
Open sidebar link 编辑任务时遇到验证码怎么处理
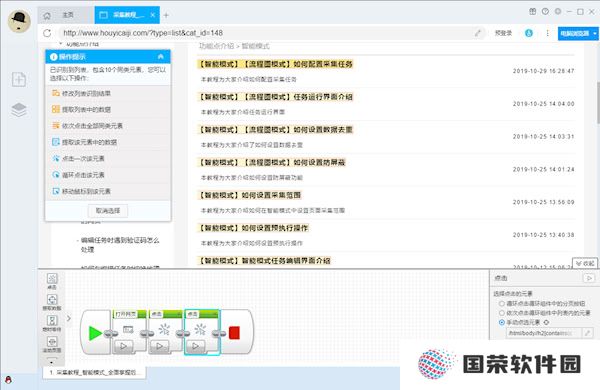[x=120, y=245]
